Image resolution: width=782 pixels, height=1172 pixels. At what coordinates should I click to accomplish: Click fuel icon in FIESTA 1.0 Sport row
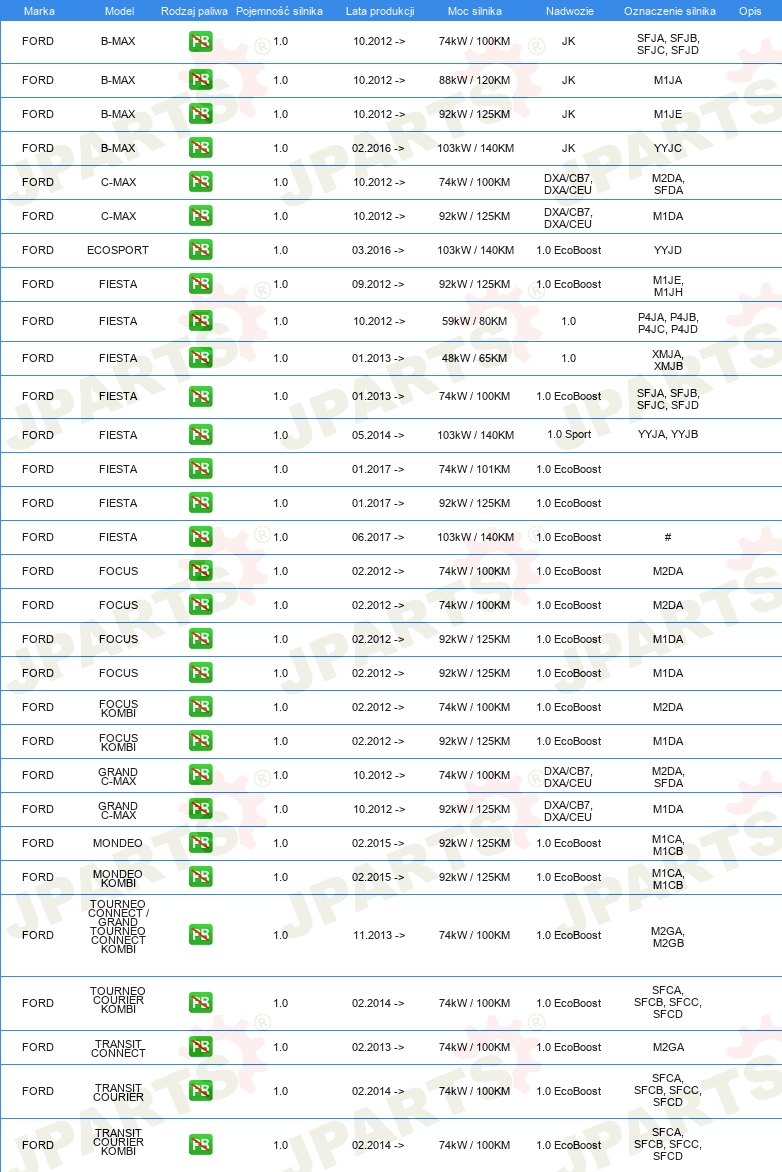tap(200, 435)
